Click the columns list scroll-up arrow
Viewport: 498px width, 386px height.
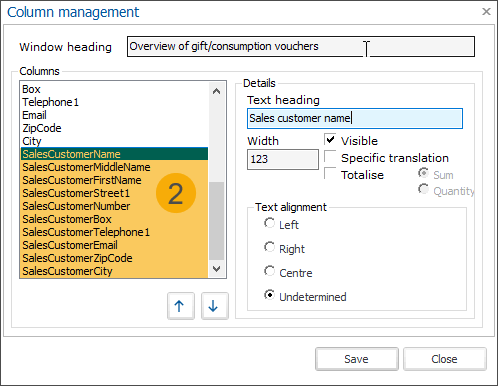216,91
